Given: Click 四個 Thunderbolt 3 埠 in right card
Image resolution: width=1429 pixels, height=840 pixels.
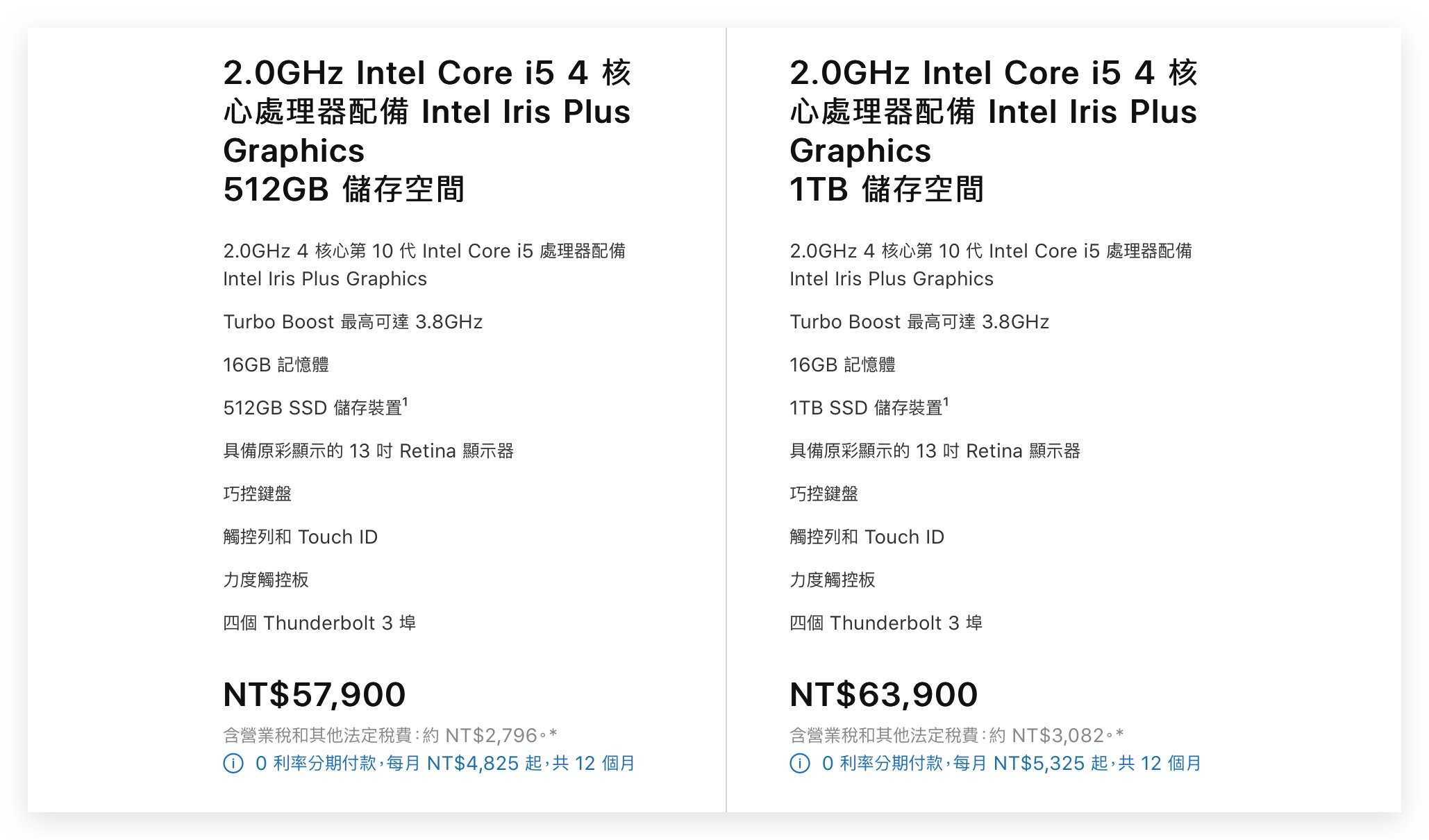Looking at the screenshot, I should pos(886,623).
